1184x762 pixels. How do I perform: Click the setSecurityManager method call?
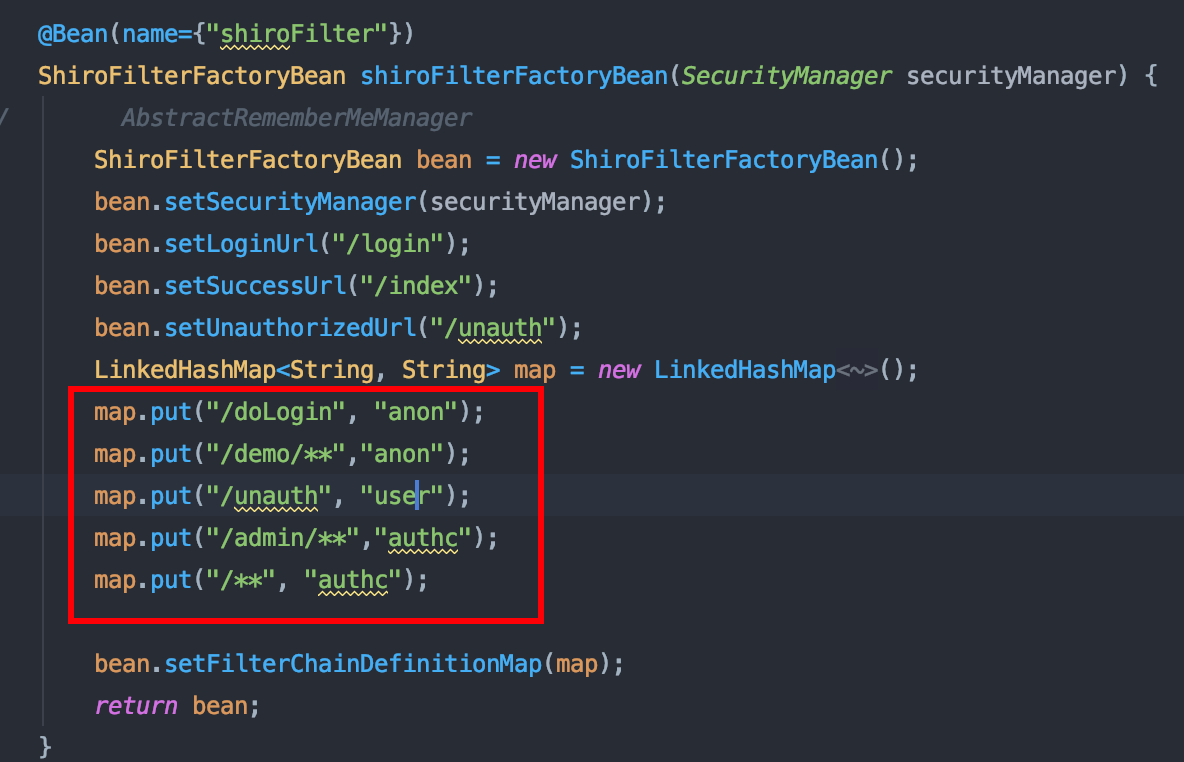point(290,202)
